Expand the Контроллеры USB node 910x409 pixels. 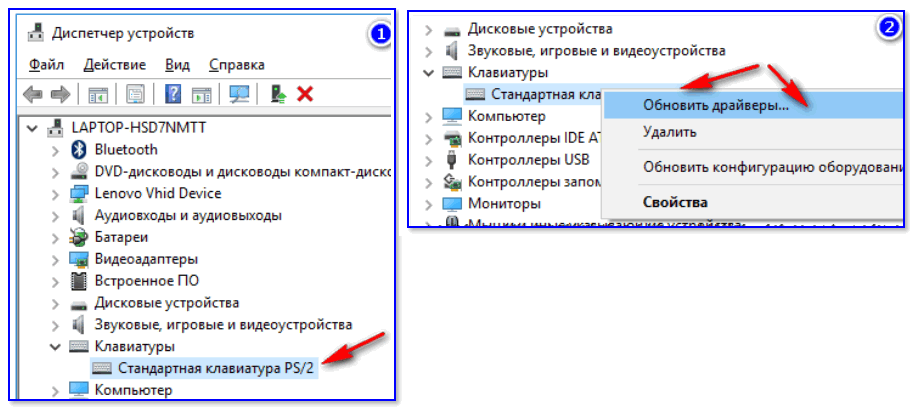[429, 159]
